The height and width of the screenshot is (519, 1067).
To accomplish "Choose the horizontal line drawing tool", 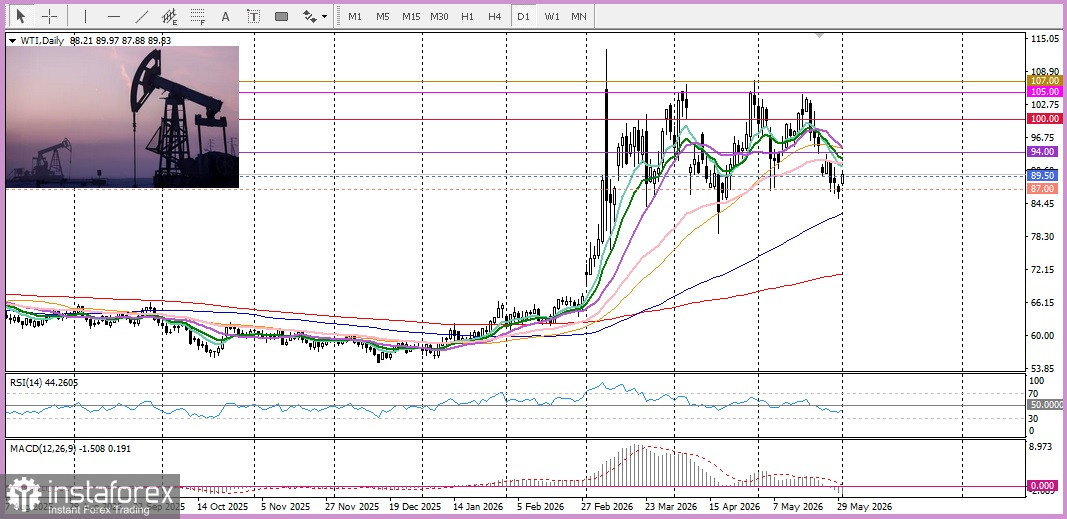I will tap(114, 16).
